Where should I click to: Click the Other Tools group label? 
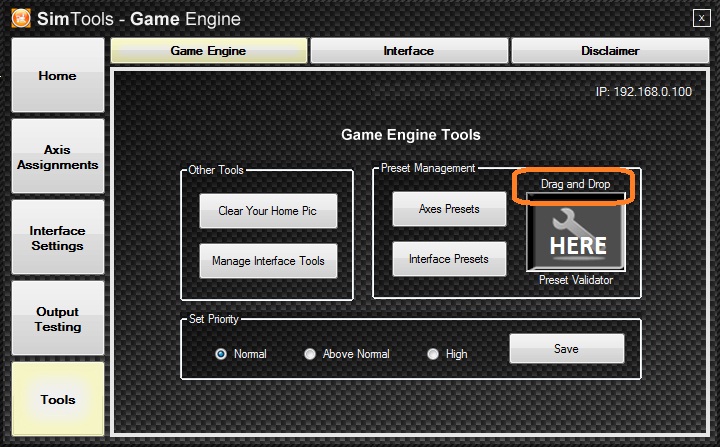pos(216,170)
